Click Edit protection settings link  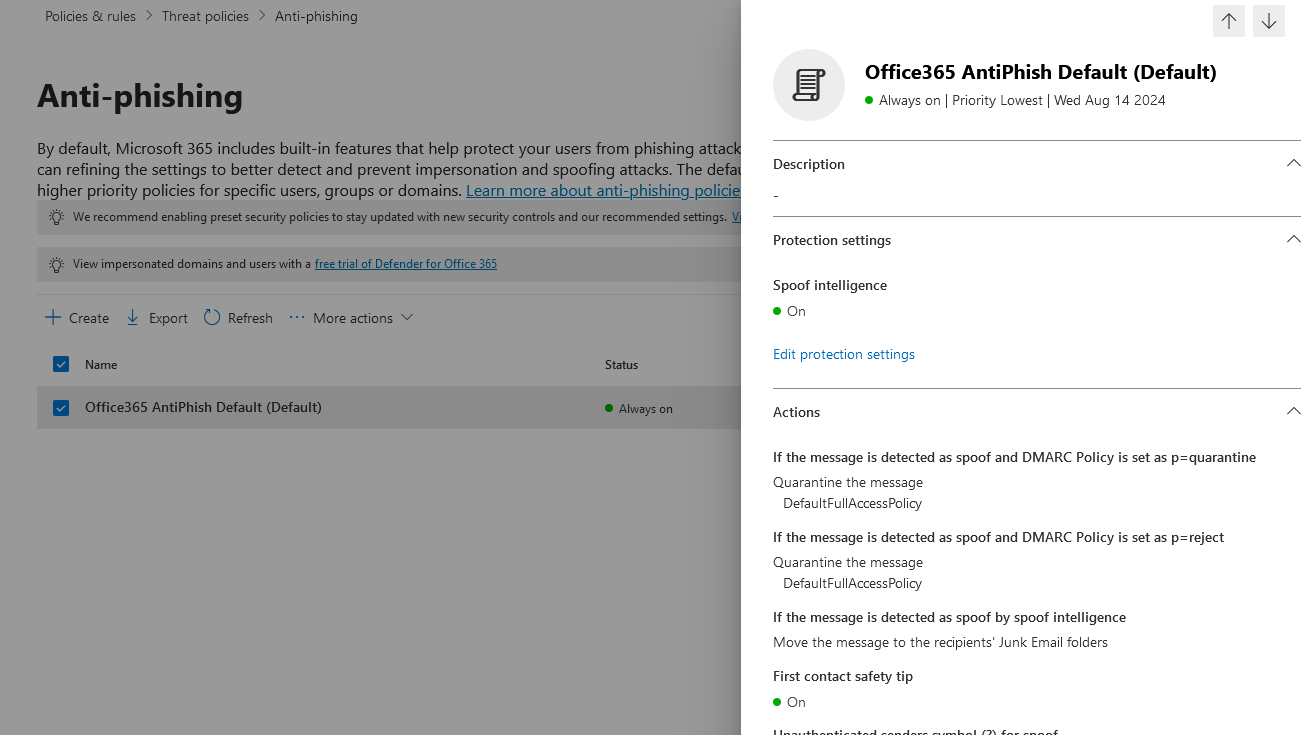[x=843, y=354]
